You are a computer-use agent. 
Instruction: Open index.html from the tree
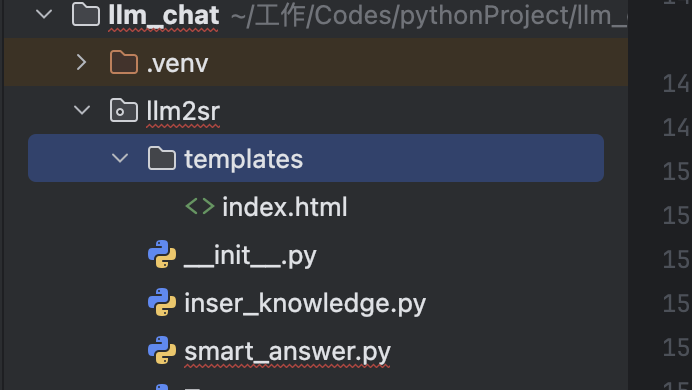tap(285, 207)
